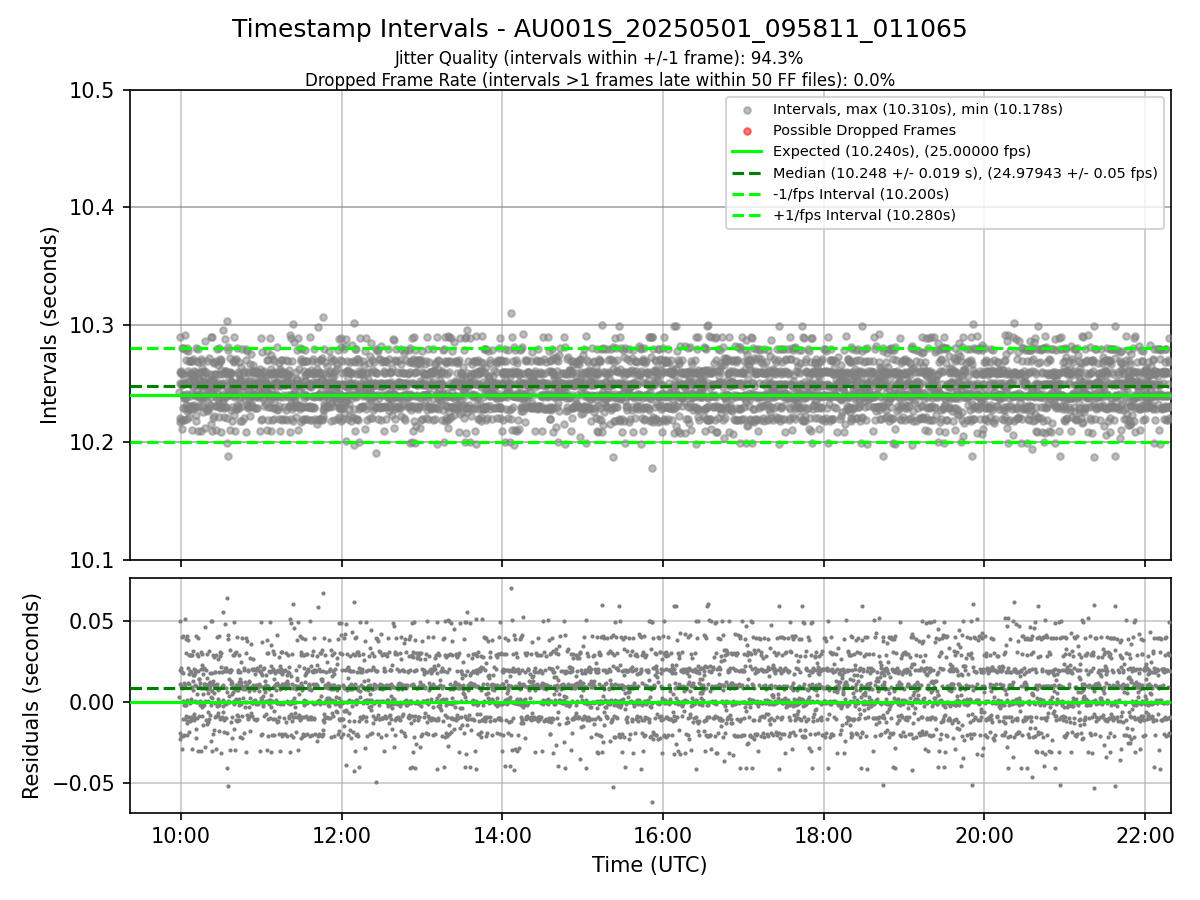The height and width of the screenshot is (900, 1200).
Task: Click legend entry 'Median (10.248 +/- 0.019 s)'
Action: point(965,173)
